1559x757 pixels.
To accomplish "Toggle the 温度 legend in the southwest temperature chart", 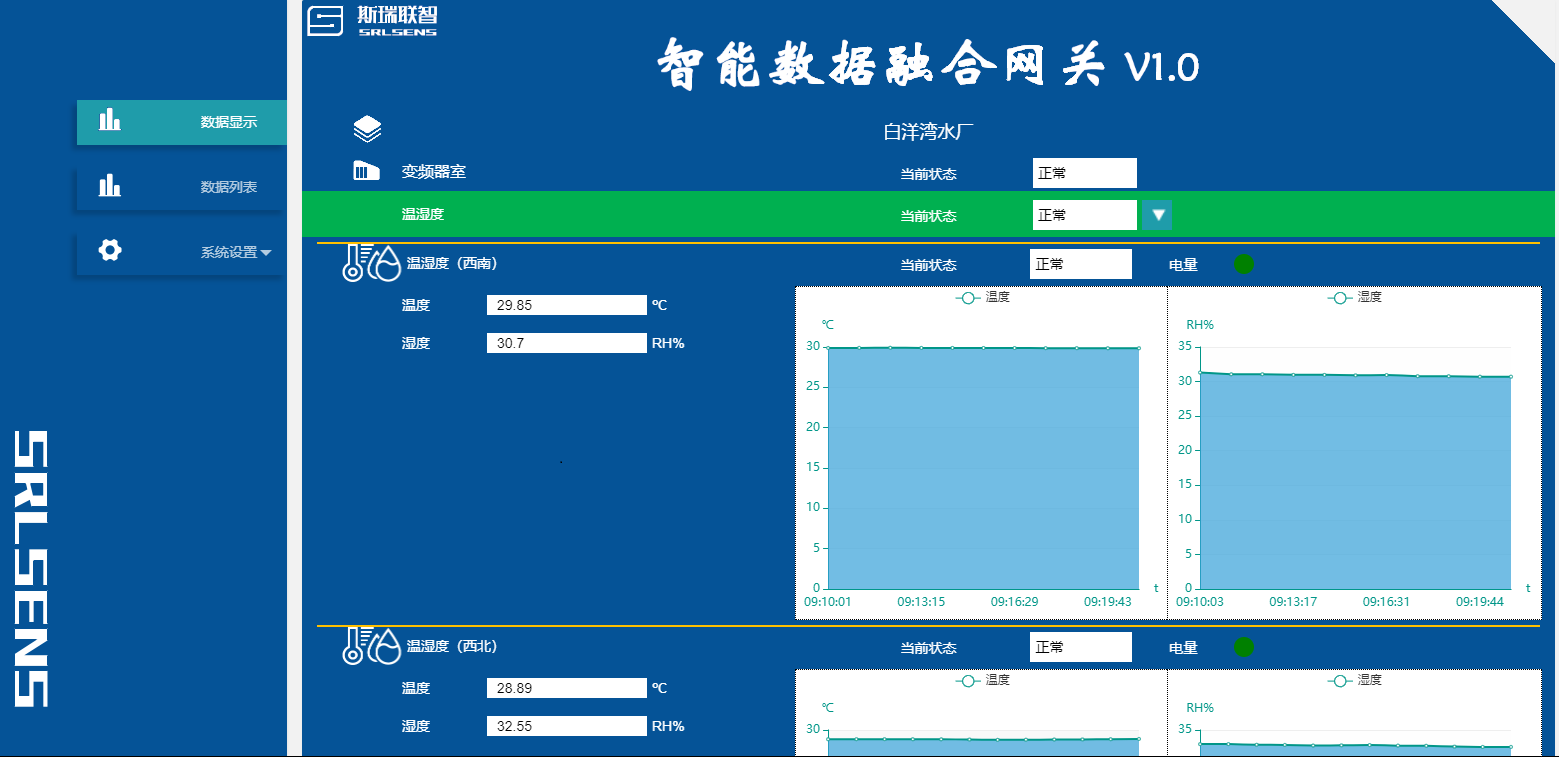I will pyautogui.click(x=982, y=297).
